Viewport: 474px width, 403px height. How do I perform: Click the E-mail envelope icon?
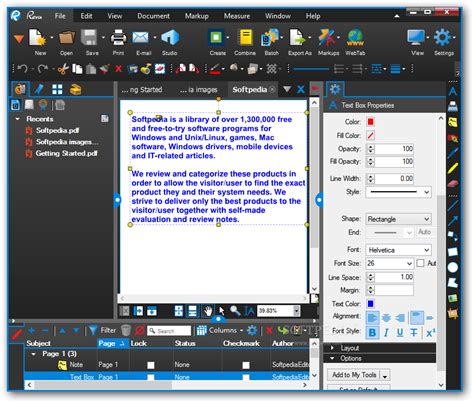click(141, 37)
